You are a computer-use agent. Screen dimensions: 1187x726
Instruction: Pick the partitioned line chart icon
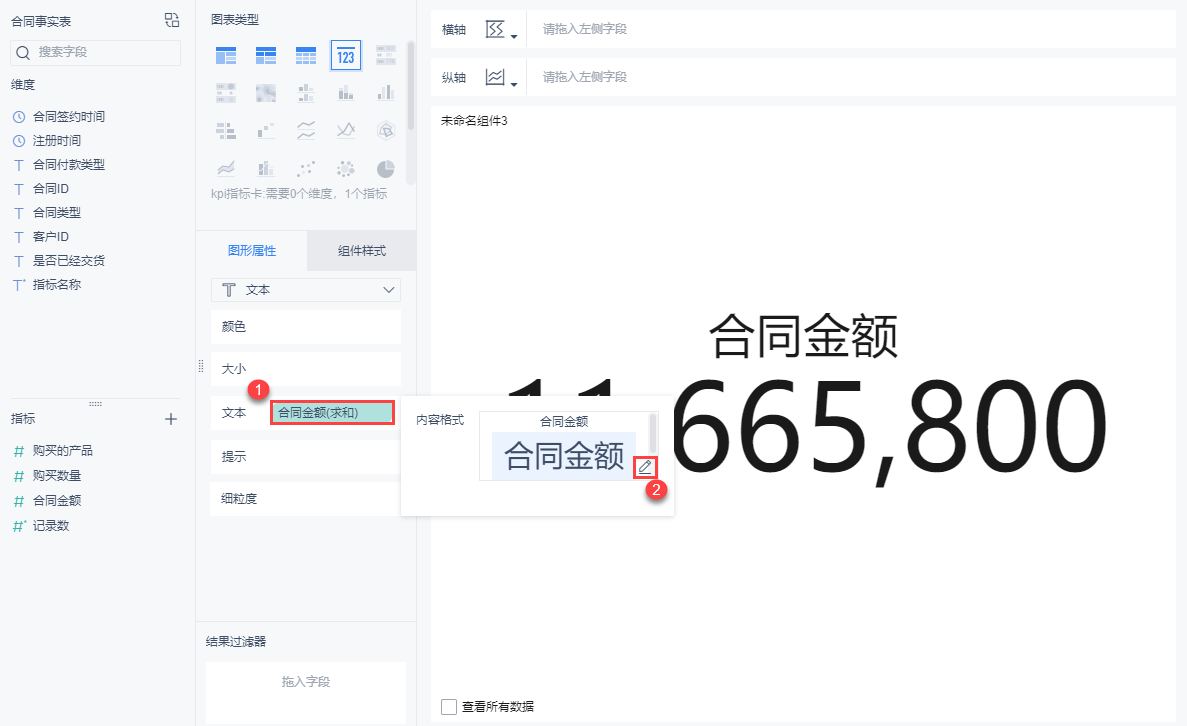click(306, 131)
